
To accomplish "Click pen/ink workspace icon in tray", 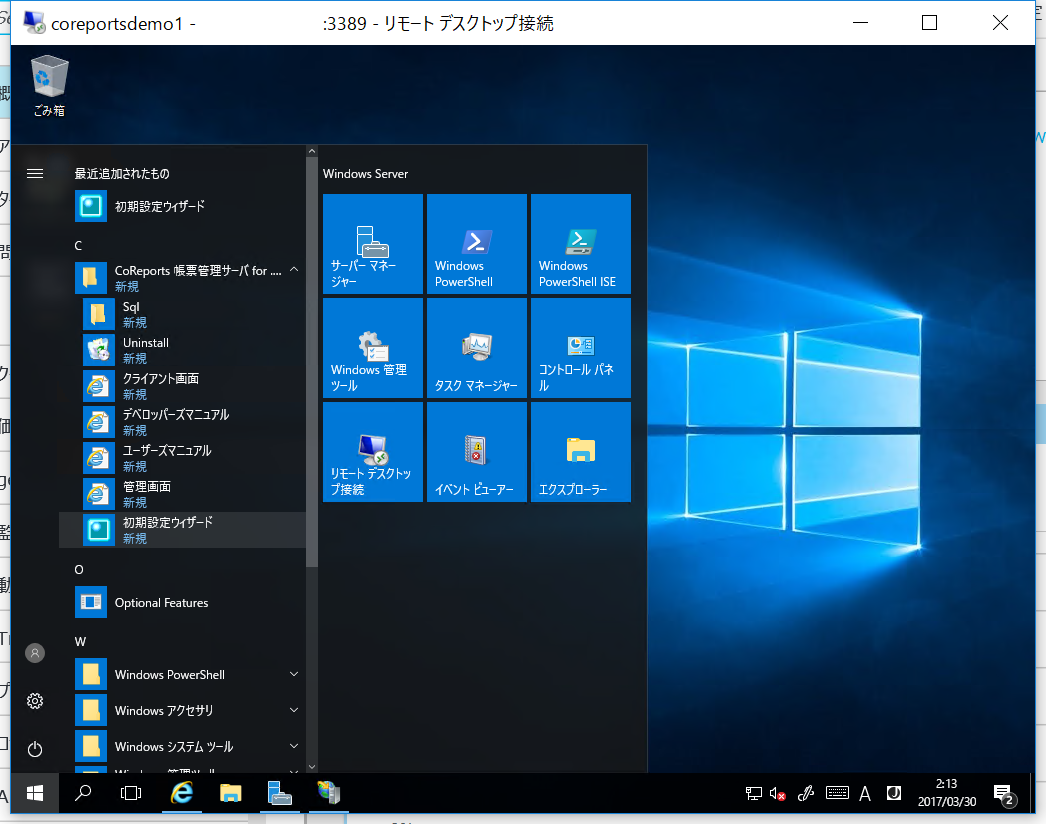I will tap(806, 793).
